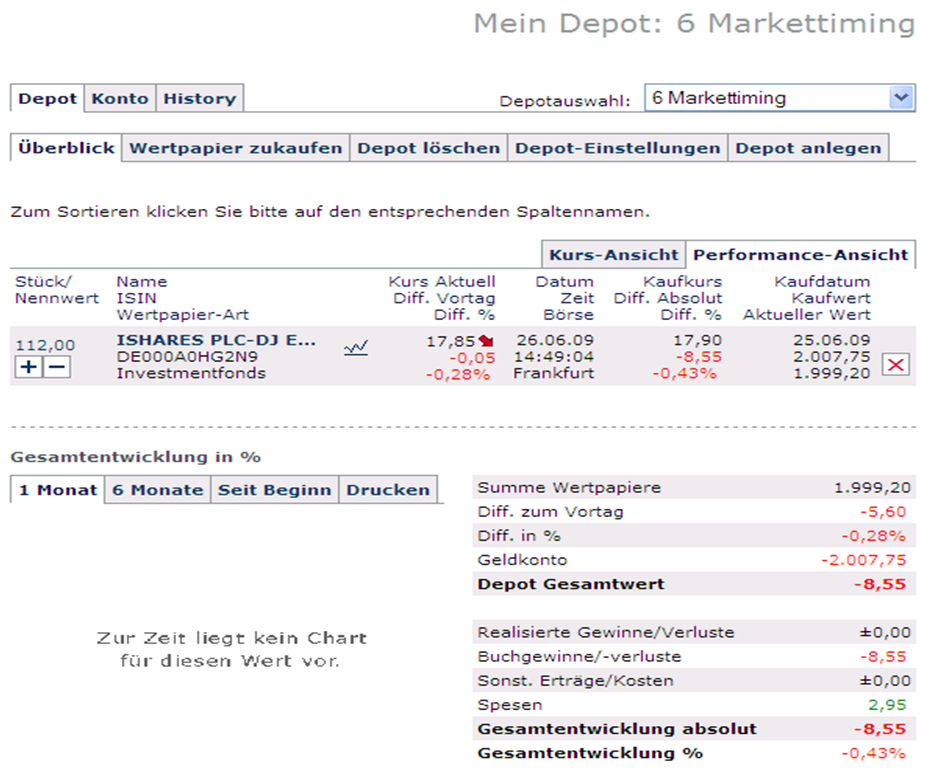The height and width of the screenshot is (769, 939).
Task: Sort by the Kaufdatum column header
Action: point(822,281)
